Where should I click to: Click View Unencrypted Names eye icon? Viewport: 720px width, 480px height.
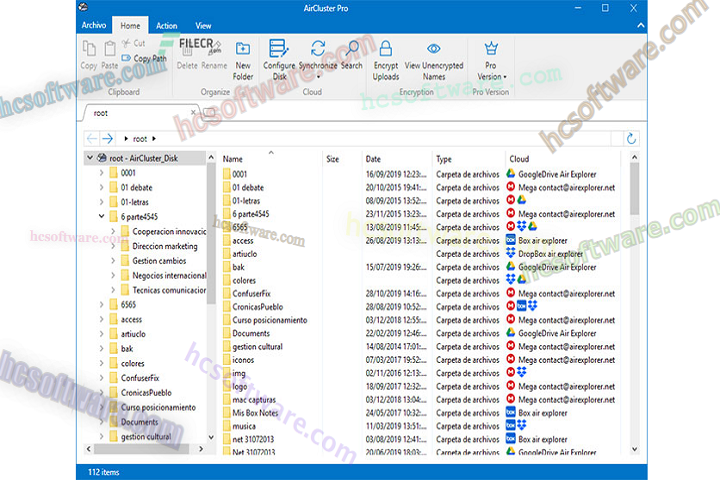tap(433, 48)
